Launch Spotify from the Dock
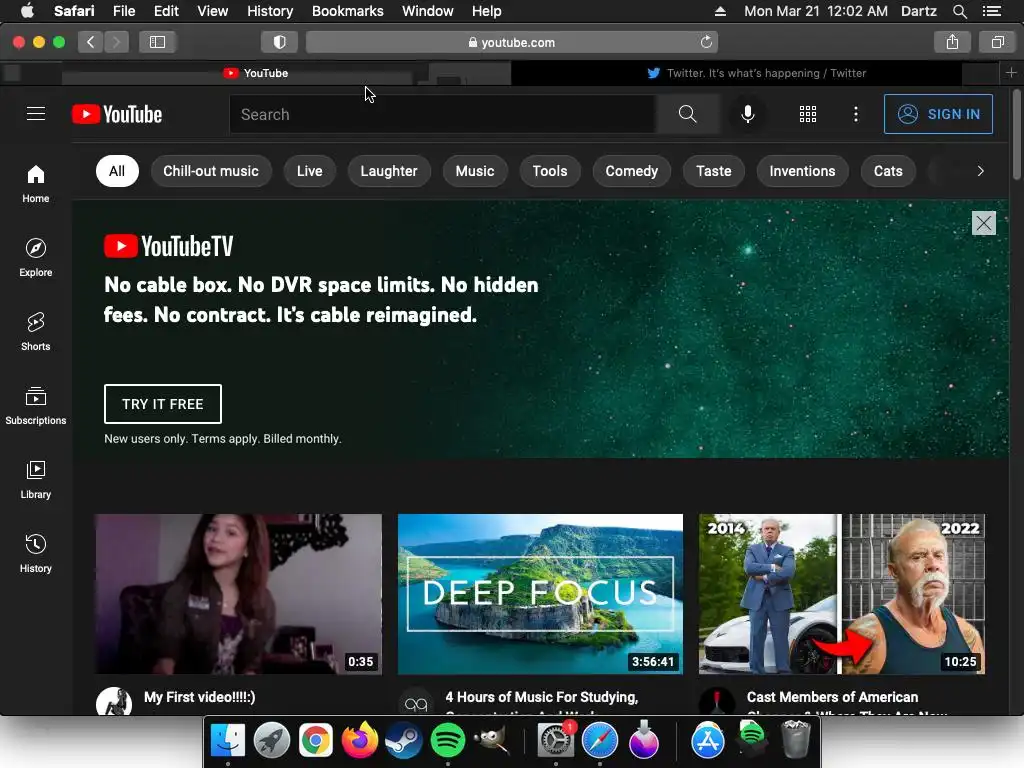 447,741
